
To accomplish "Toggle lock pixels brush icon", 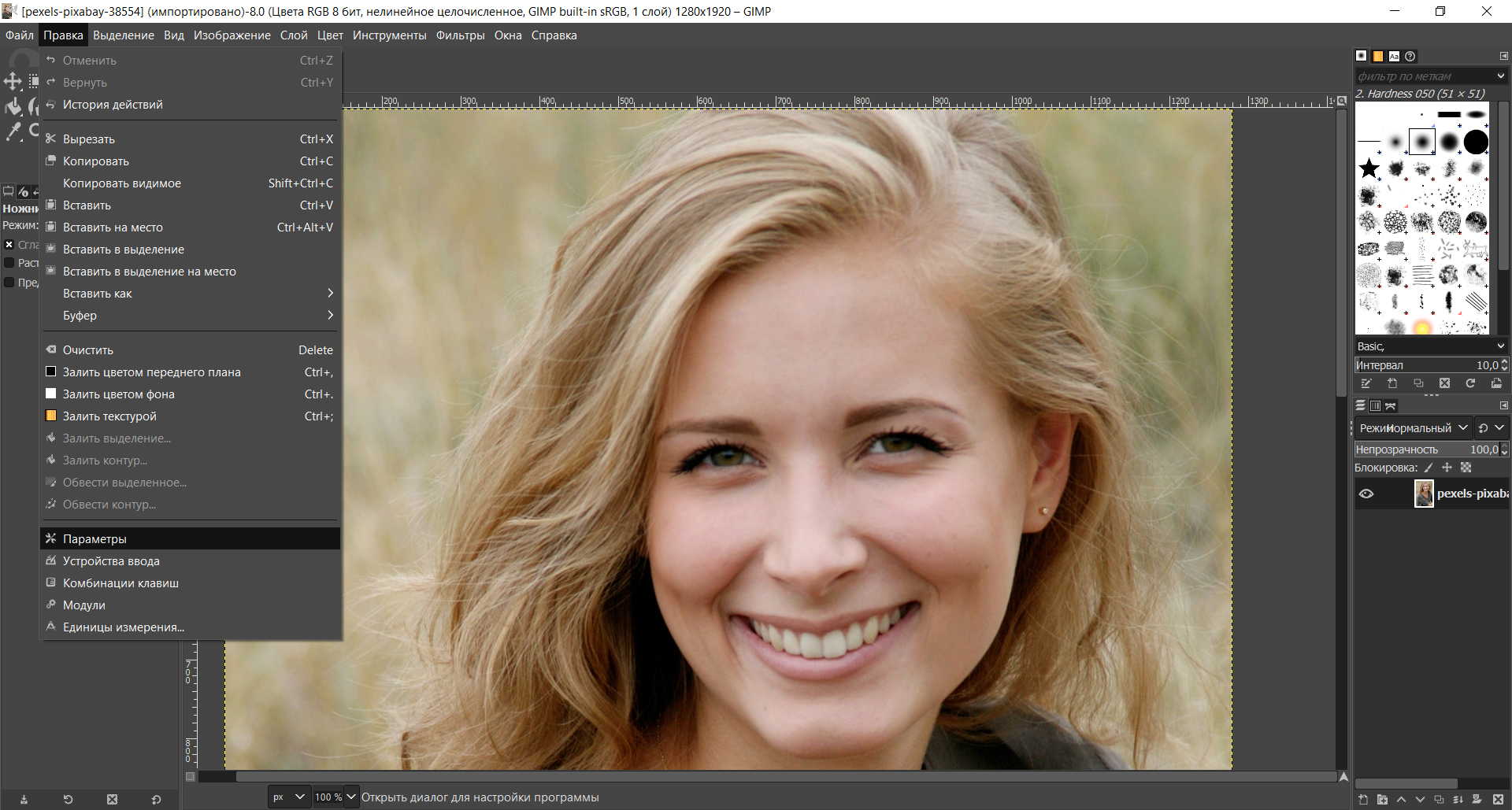I will pyautogui.click(x=1429, y=468).
